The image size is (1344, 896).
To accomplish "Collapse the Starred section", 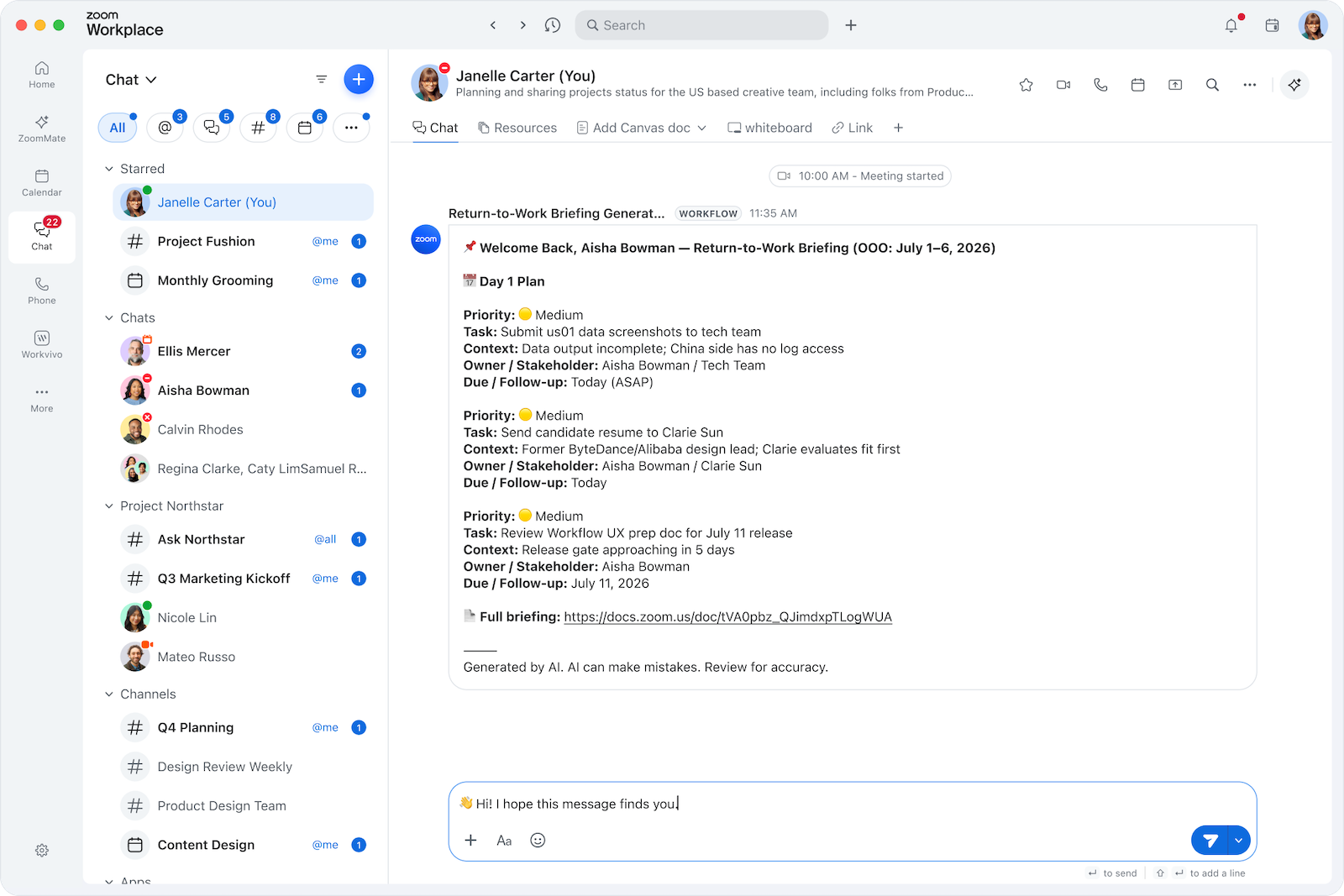I will point(109,169).
